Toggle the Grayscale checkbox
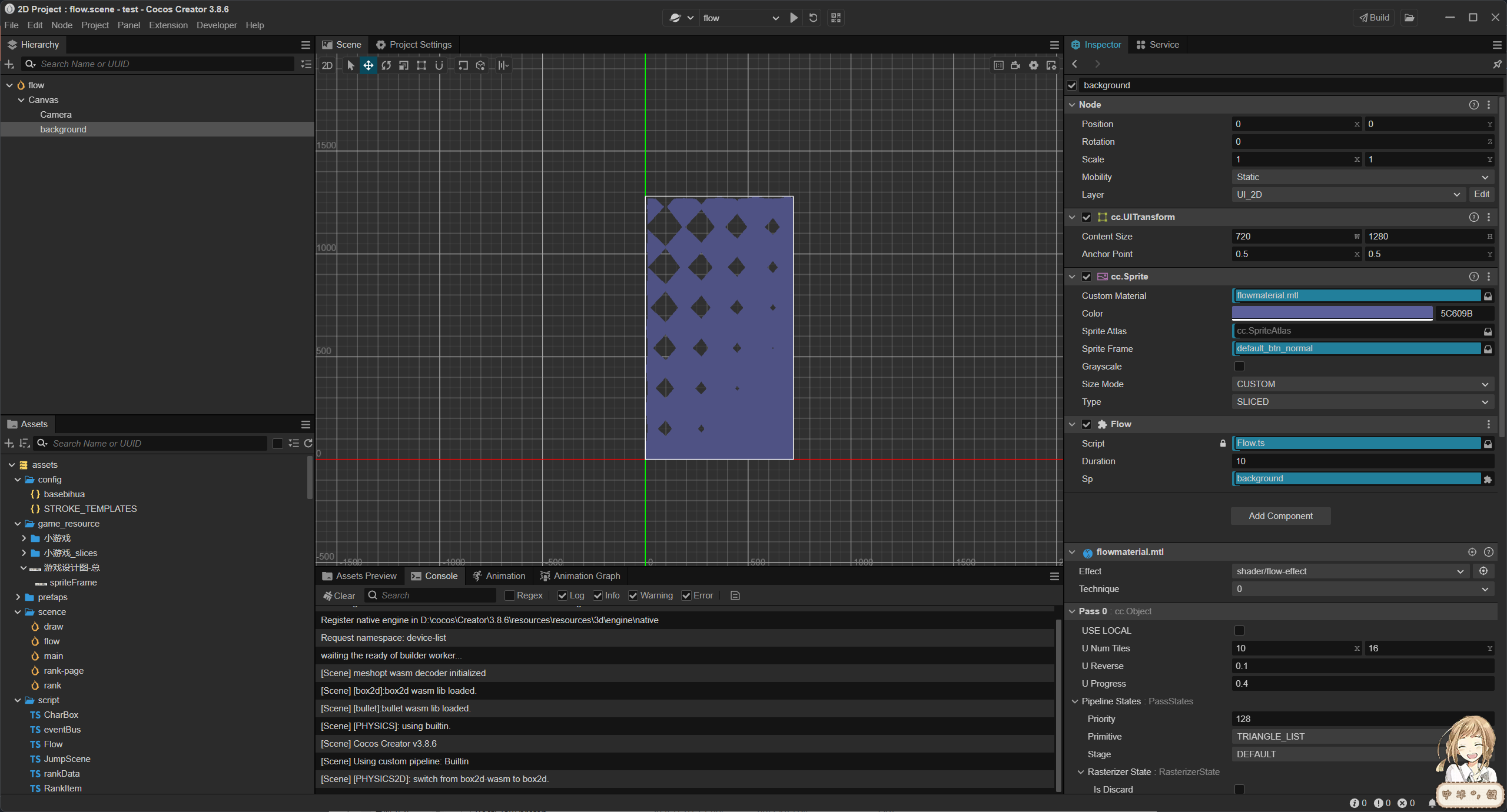1507x812 pixels. click(1239, 367)
